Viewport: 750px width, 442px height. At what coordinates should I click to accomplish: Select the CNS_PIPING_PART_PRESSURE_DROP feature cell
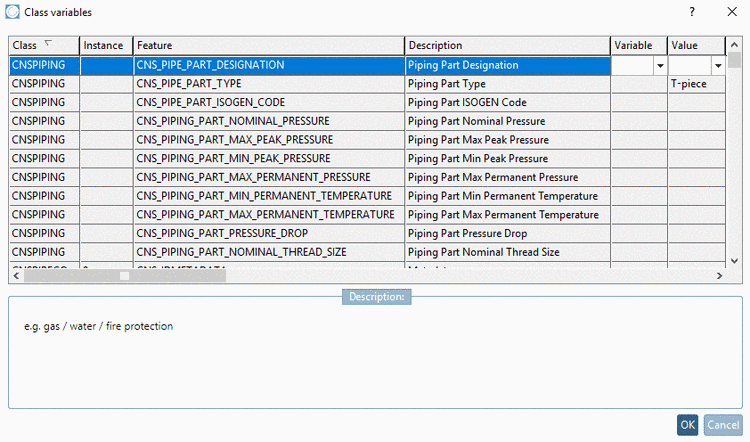[269, 233]
